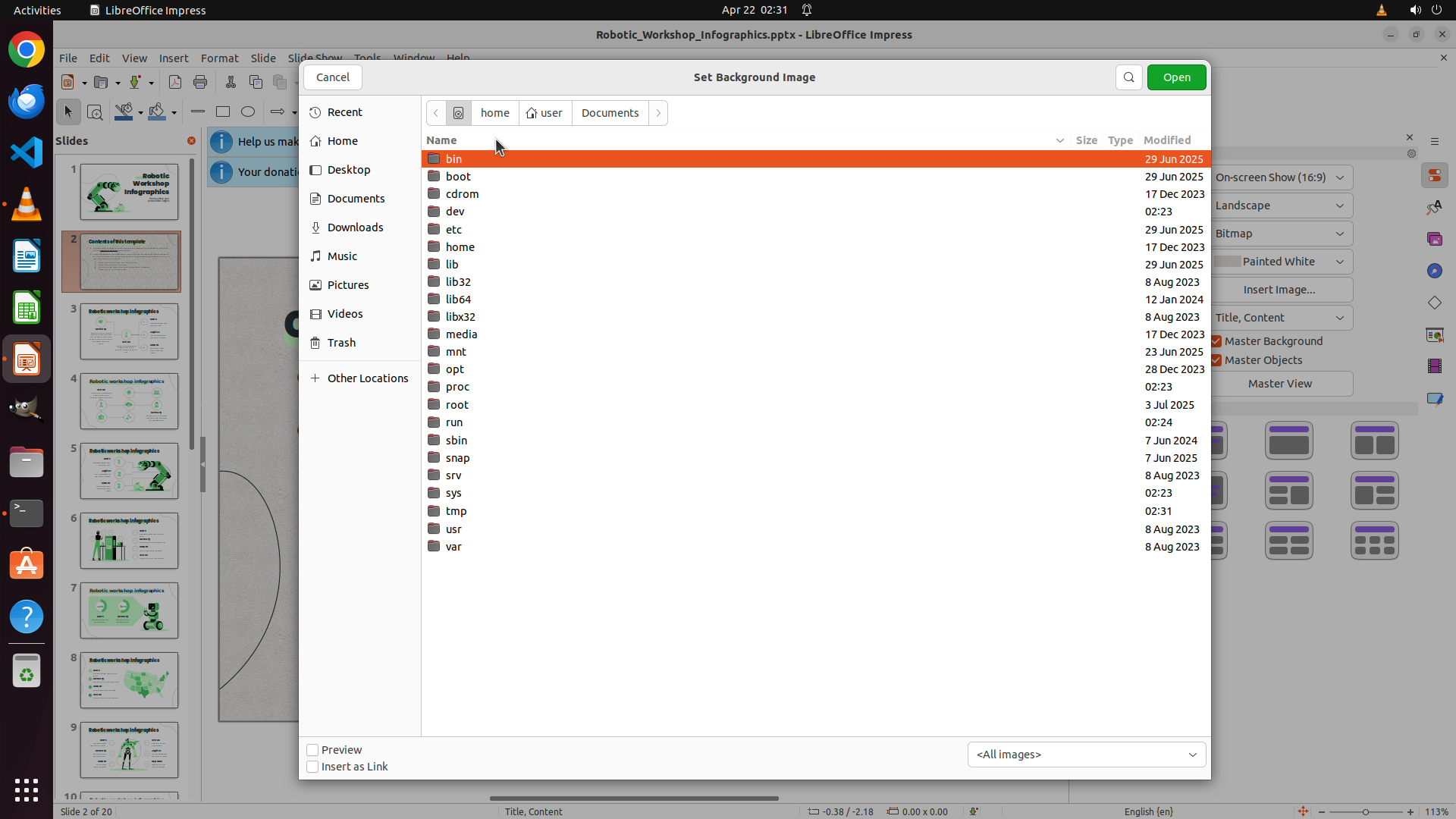Screen dimensions: 1456x819
Task: Launch VLC from the dock
Action: pos(27,205)
